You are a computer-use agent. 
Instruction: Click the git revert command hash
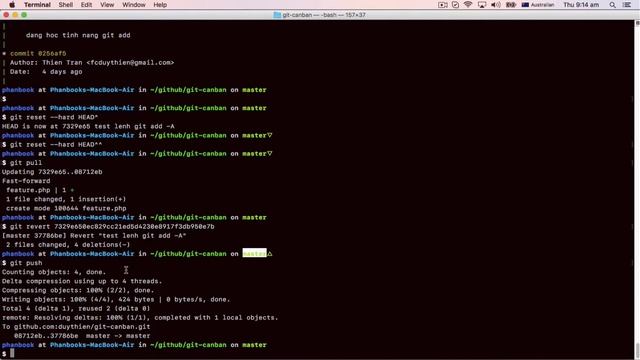134,227
